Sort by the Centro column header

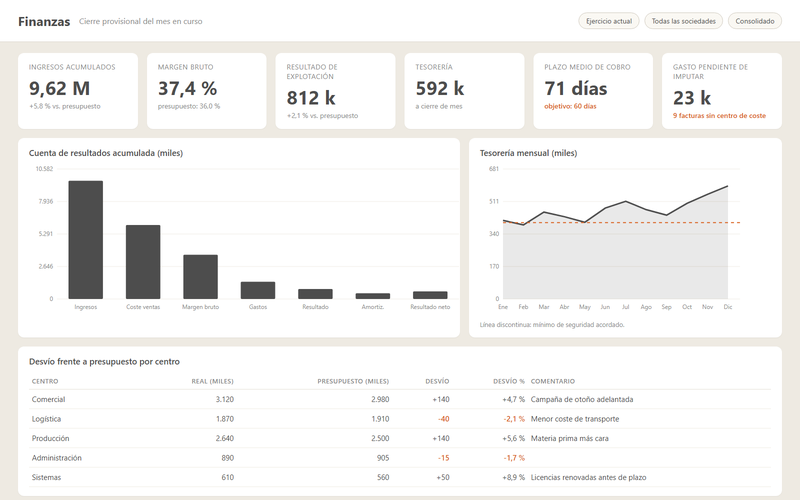point(45,381)
